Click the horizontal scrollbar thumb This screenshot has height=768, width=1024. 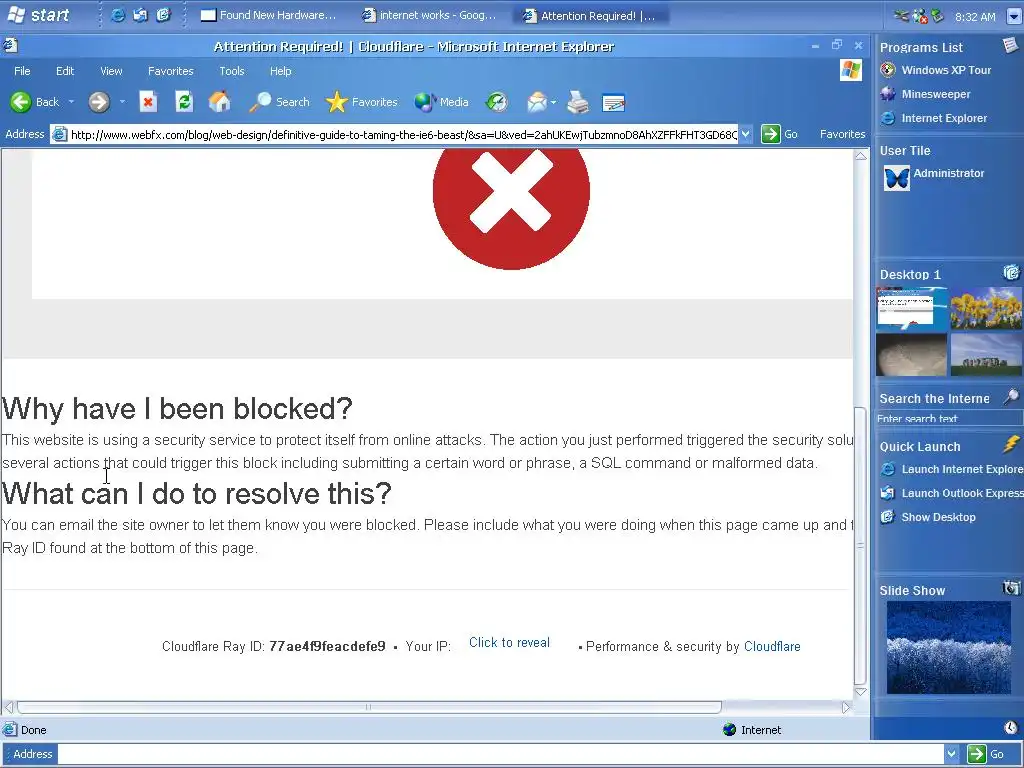(369, 707)
